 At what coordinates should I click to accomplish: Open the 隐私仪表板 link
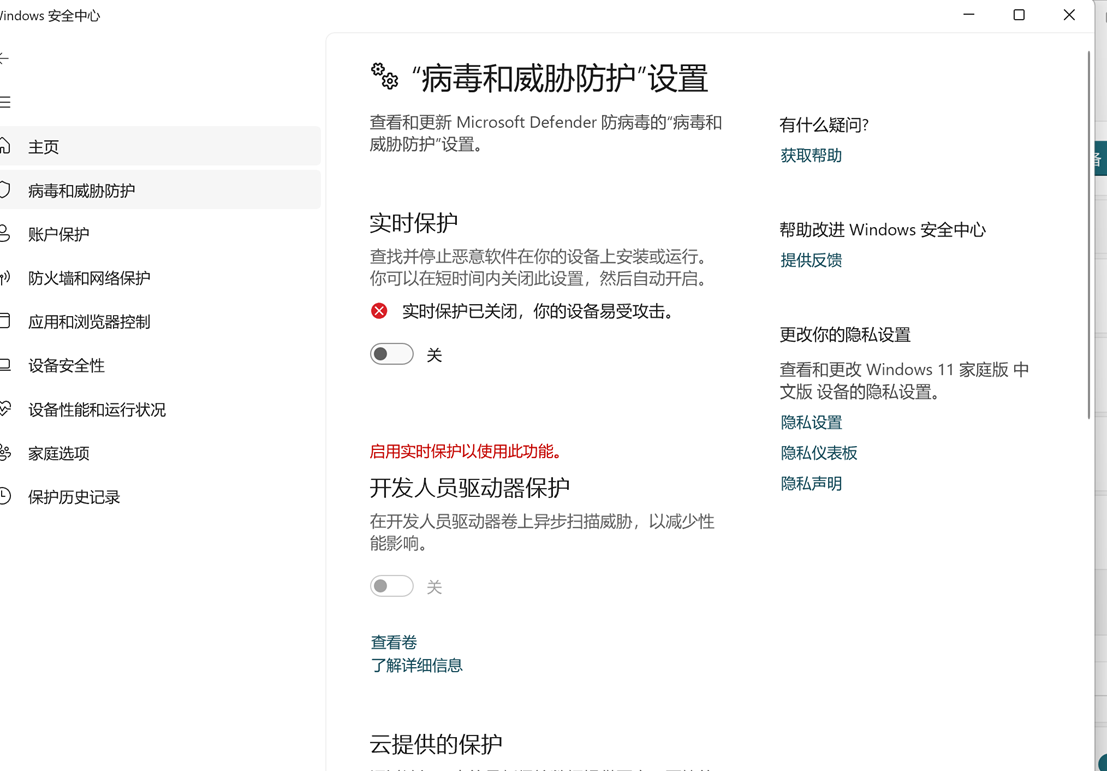(819, 453)
